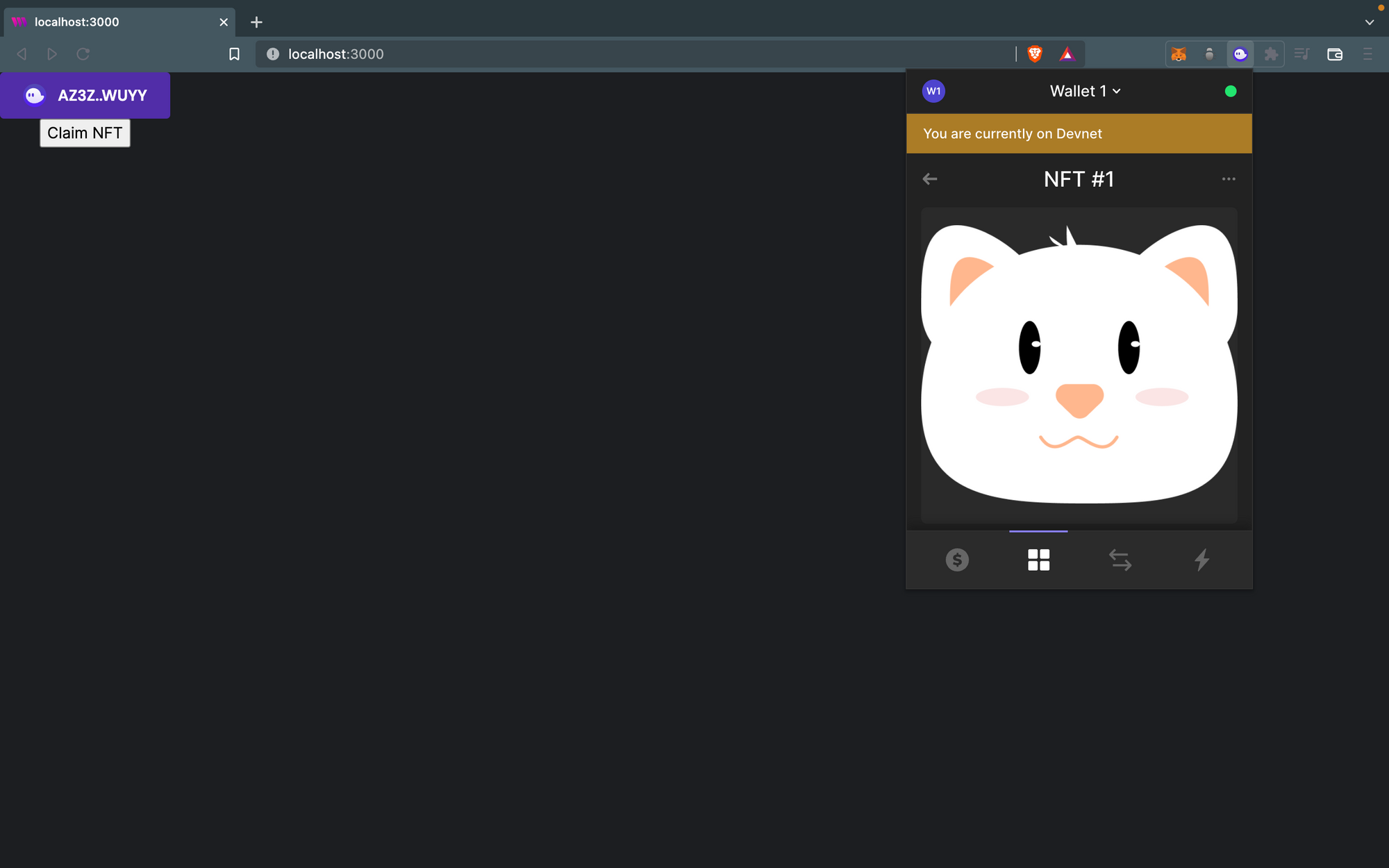Open the Phantom extension icon

point(1240,54)
